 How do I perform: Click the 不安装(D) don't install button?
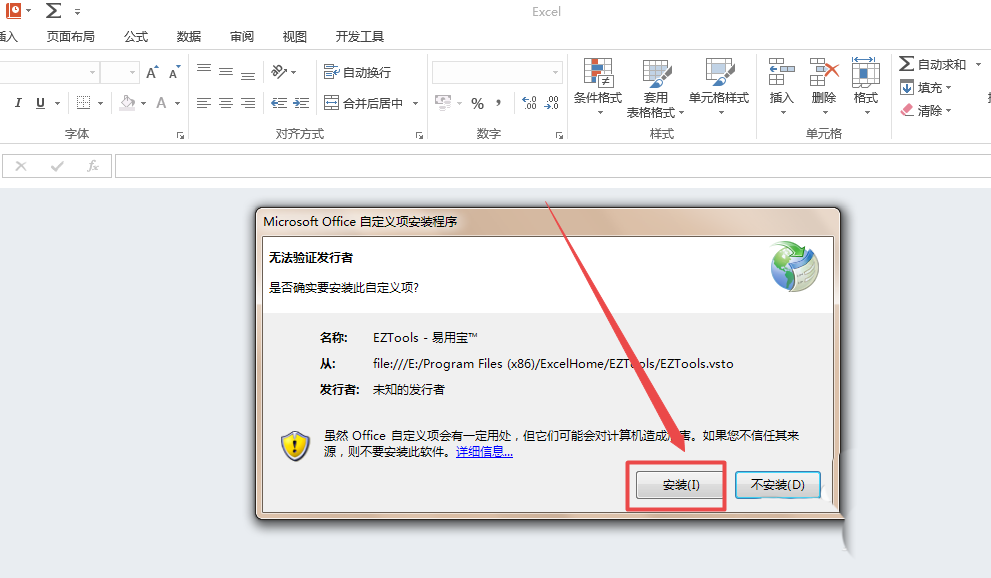(x=777, y=485)
